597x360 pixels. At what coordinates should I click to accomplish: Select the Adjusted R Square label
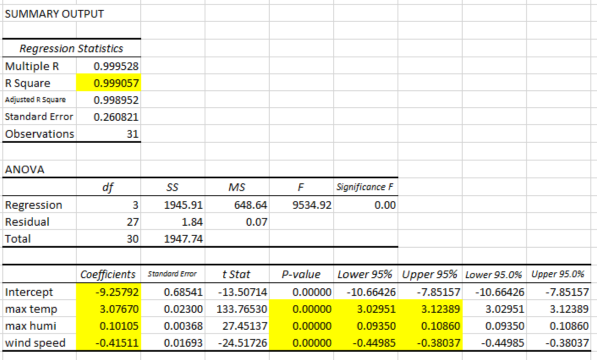click(35, 100)
